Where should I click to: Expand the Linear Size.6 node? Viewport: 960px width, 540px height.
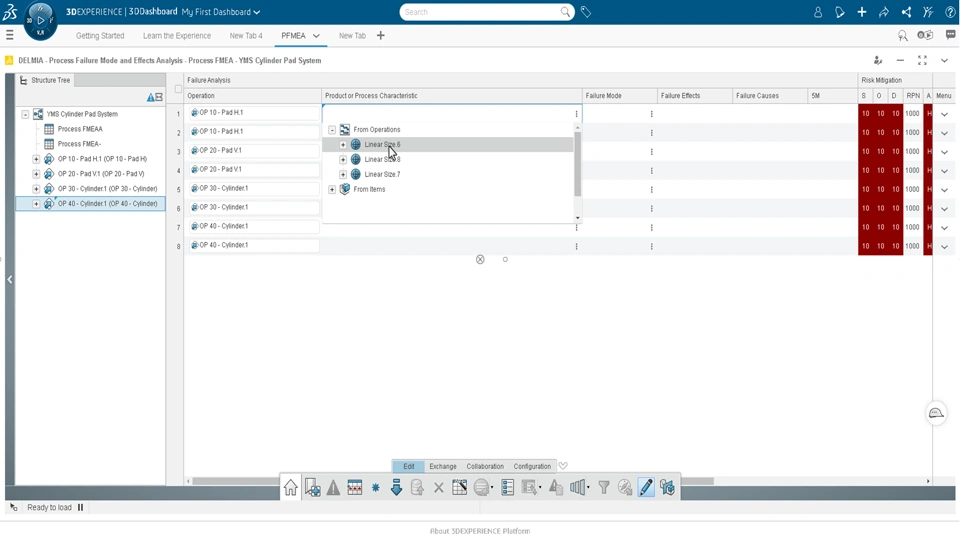tap(343, 144)
